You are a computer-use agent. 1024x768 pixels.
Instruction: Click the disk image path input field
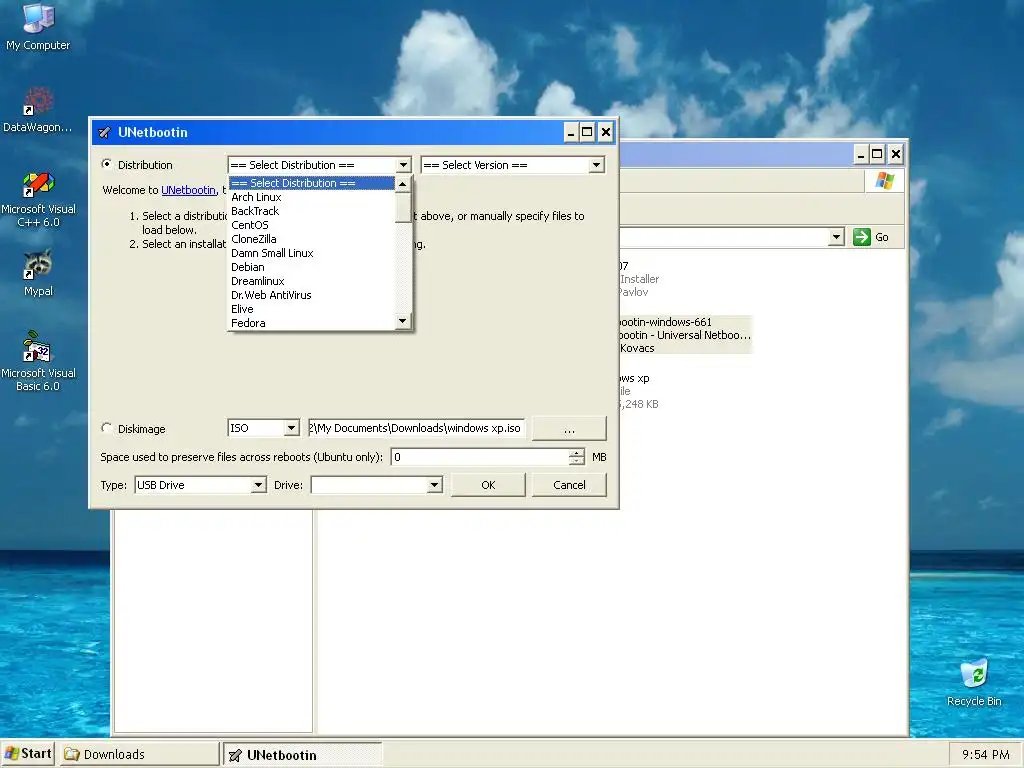coord(416,428)
